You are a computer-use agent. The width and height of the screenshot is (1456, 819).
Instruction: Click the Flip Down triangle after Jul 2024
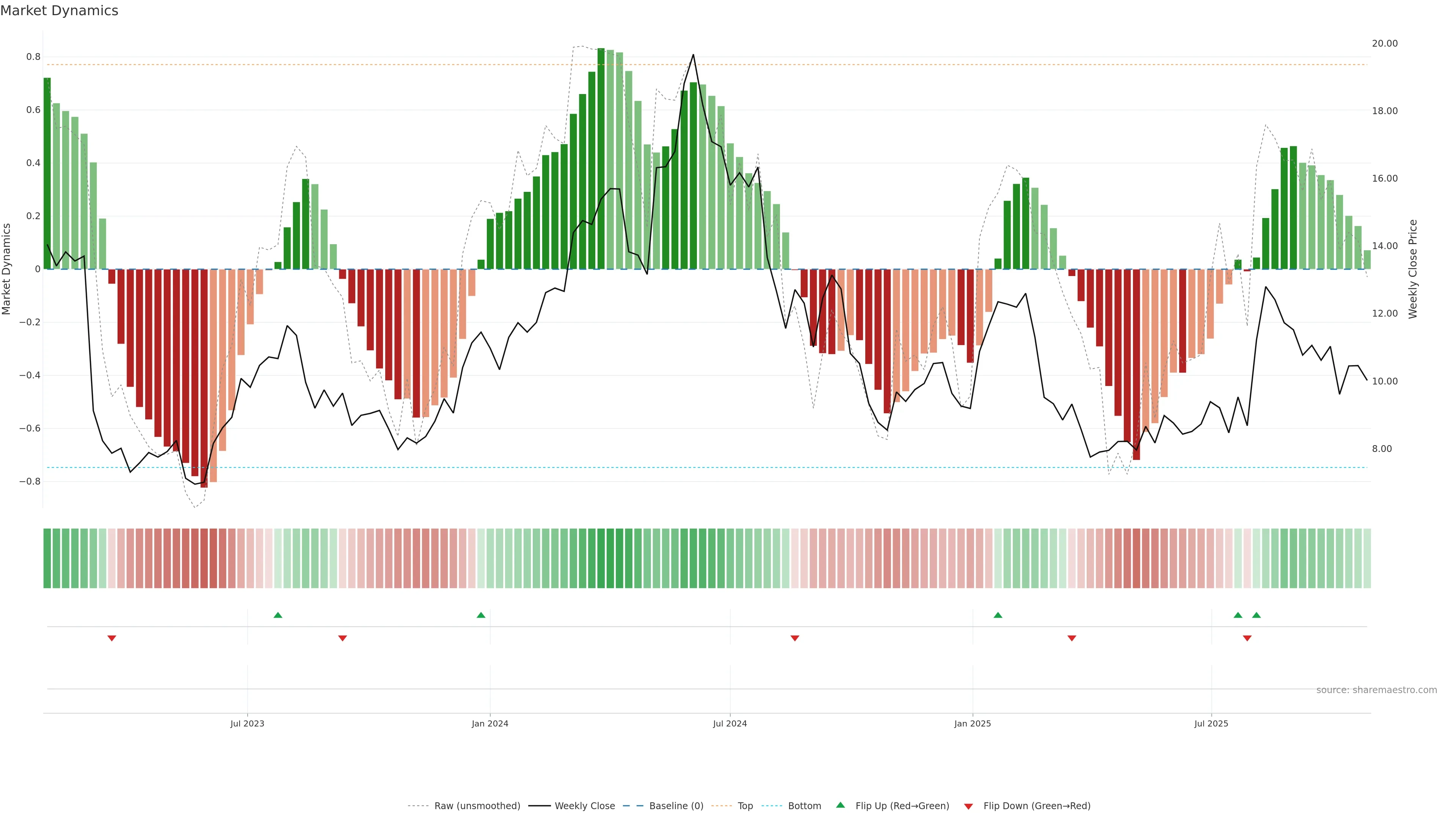795,638
